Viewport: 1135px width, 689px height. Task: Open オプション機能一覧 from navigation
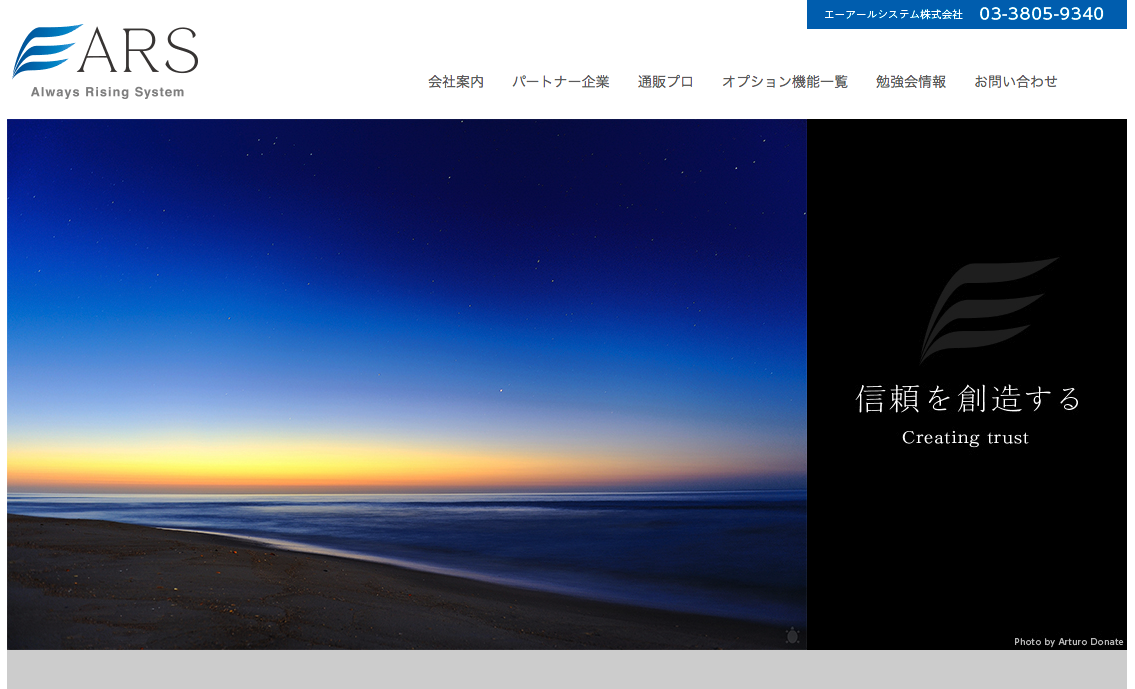tap(785, 82)
